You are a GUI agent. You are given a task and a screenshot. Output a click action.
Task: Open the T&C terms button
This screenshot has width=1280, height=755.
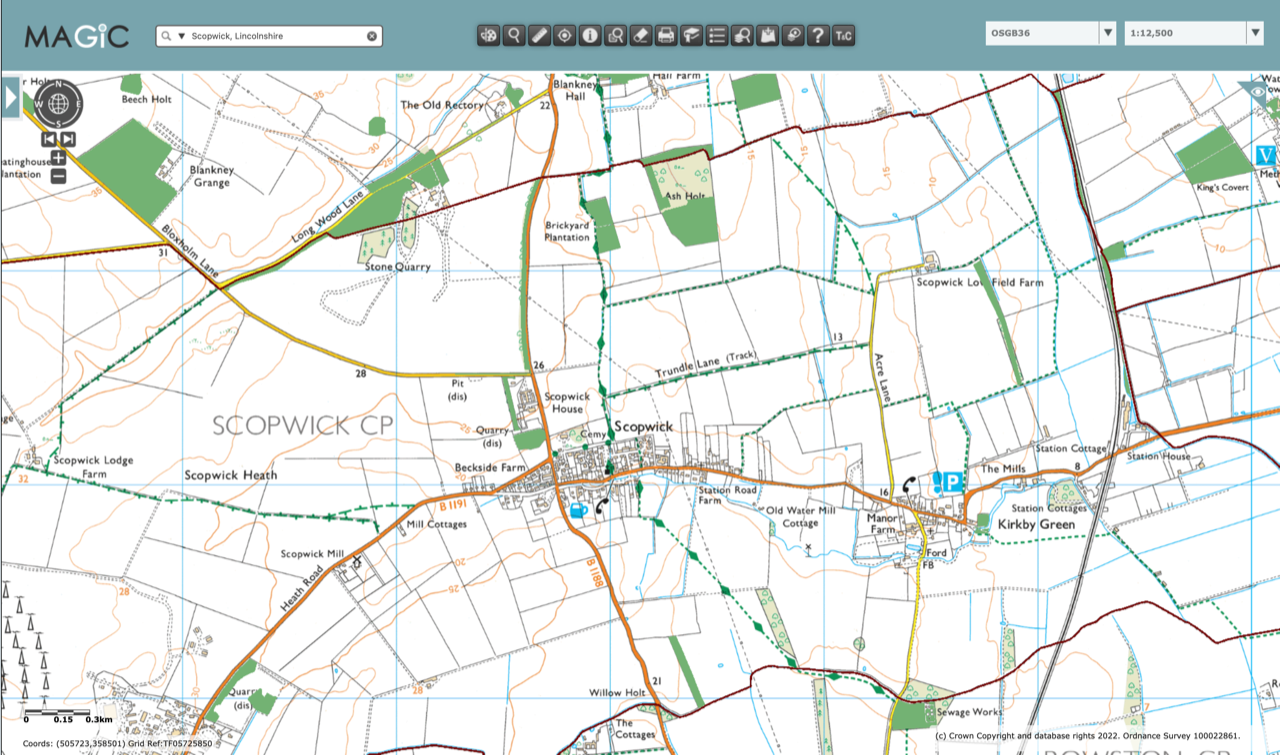coord(843,36)
